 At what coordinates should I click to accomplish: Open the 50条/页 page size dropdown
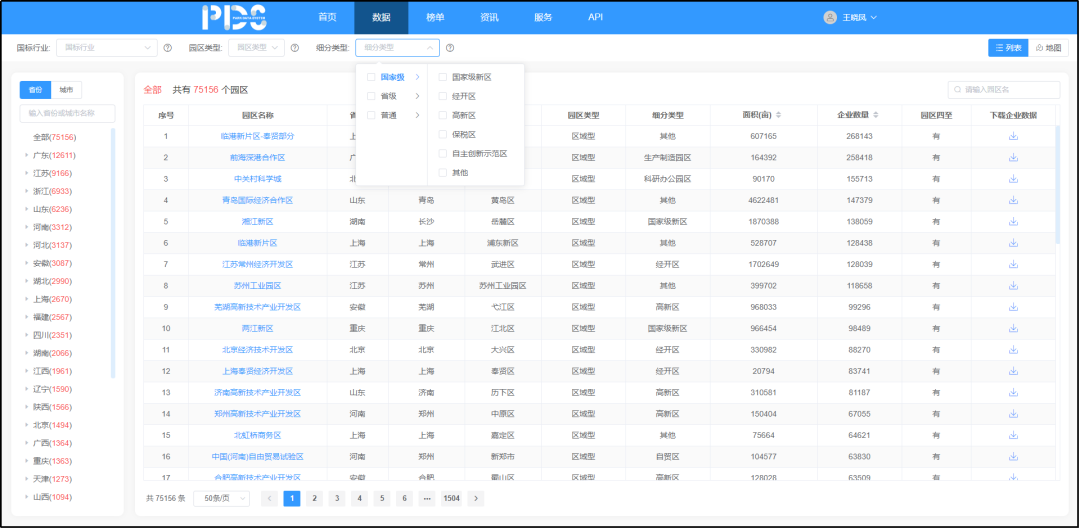pos(221,498)
